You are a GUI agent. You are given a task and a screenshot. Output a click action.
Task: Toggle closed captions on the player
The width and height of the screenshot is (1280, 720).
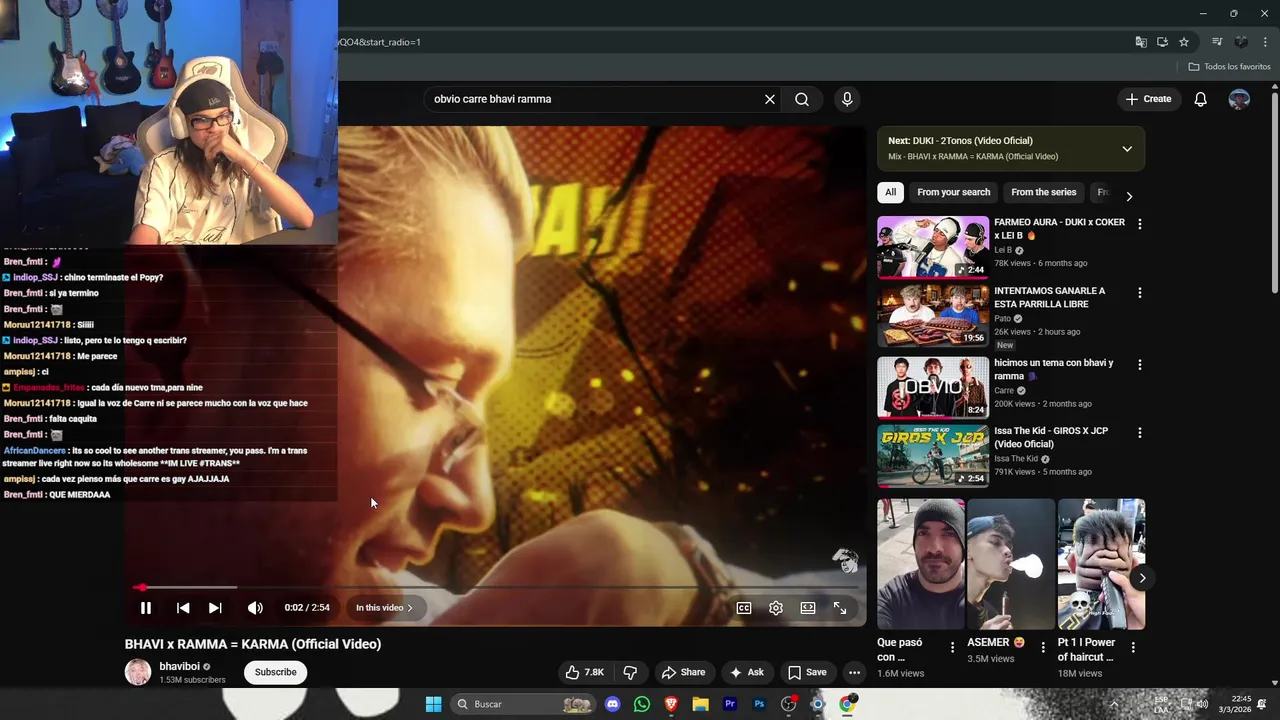click(x=744, y=608)
